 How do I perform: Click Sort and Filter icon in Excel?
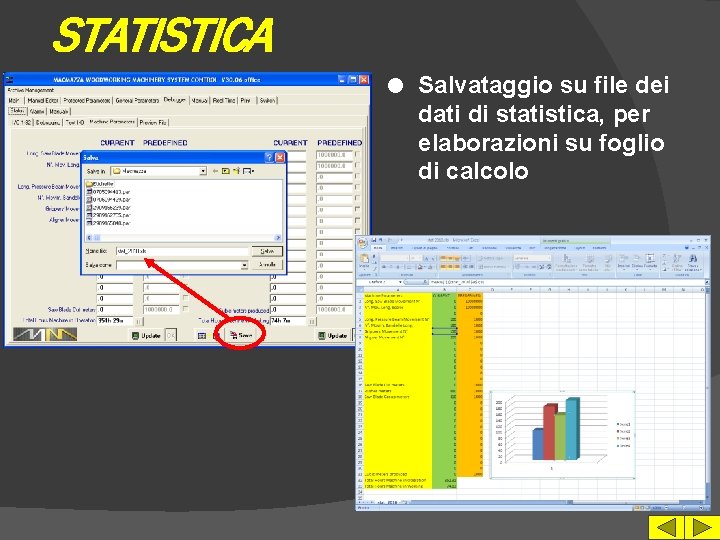point(677,261)
